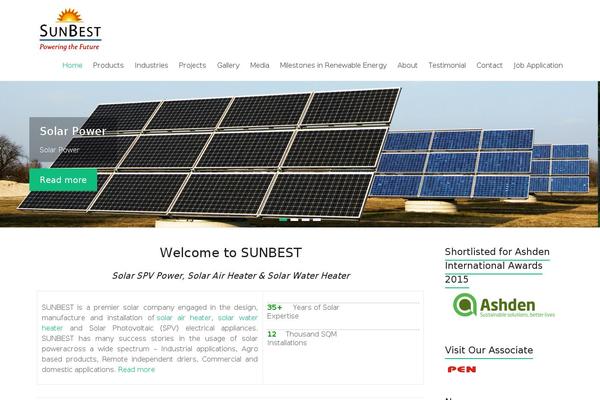Open the Contact page
Viewport: 600px width, 400px height.
(x=489, y=65)
